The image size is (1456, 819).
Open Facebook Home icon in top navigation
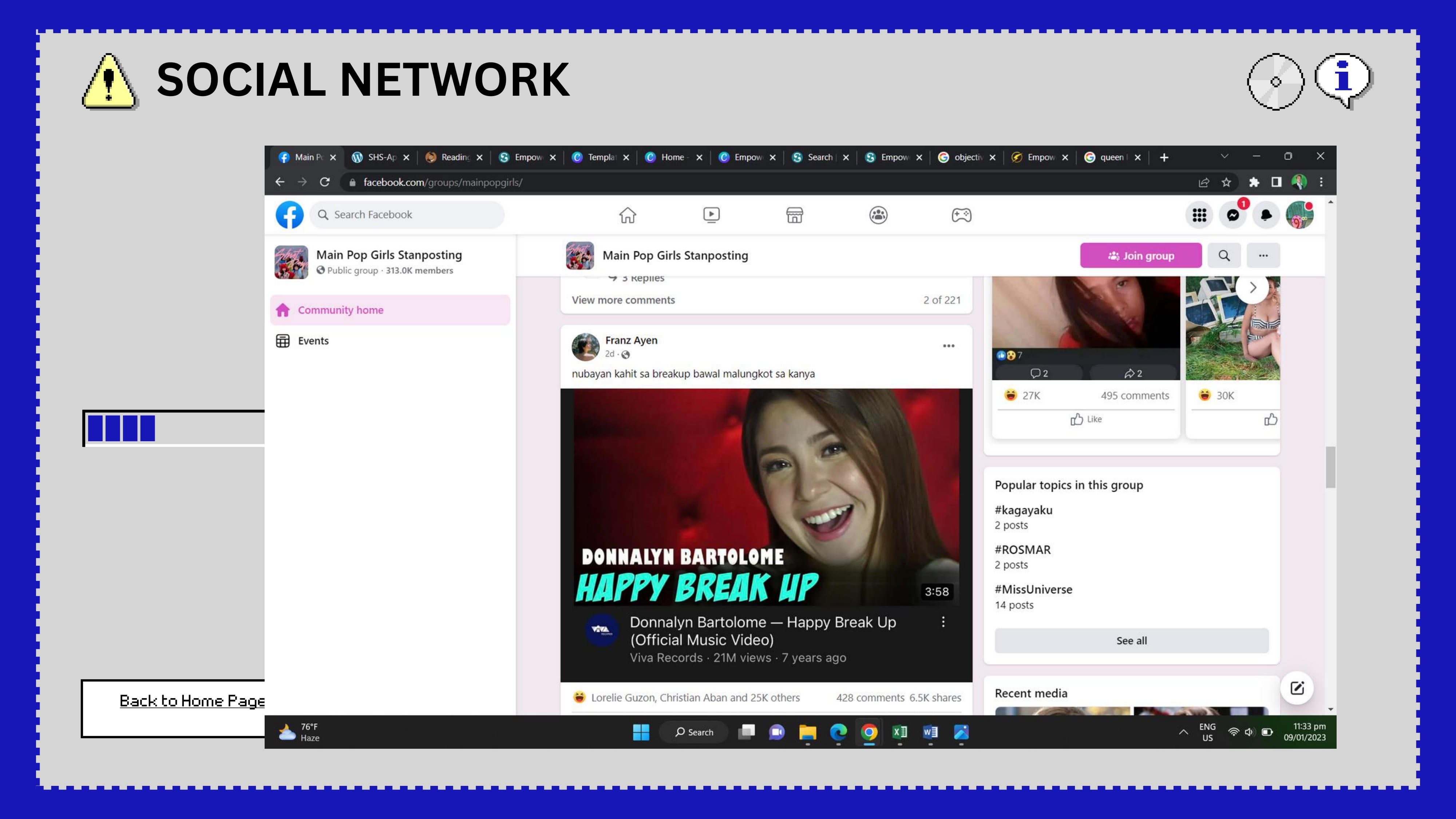pyautogui.click(x=628, y=215)
